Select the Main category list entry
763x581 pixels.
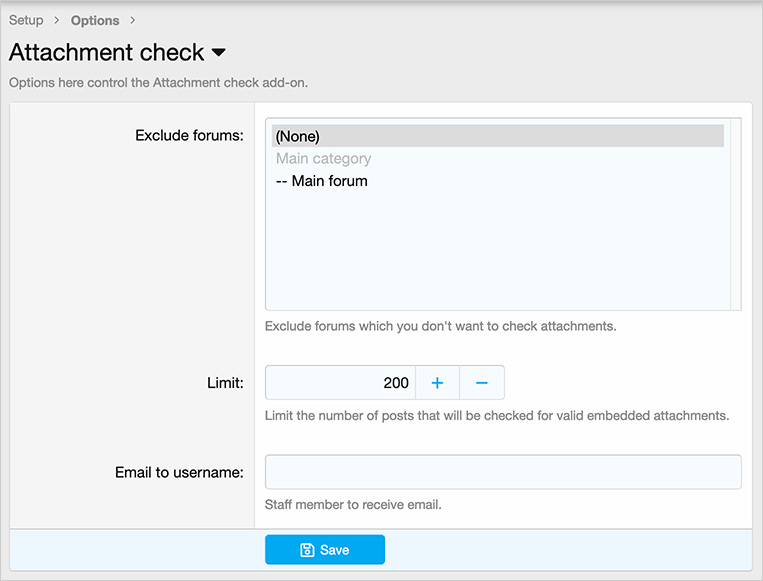324,159
